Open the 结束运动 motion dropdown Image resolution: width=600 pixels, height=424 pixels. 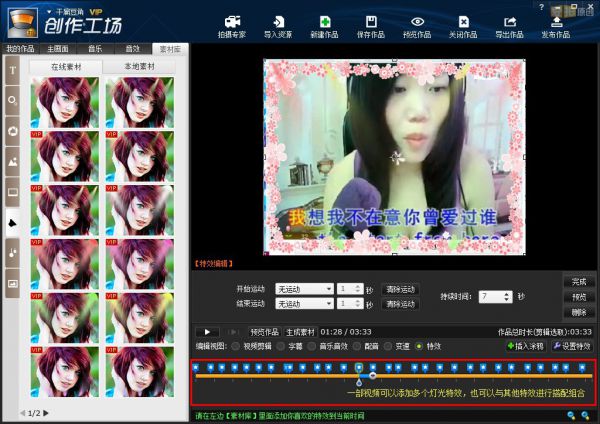[305, 304]
